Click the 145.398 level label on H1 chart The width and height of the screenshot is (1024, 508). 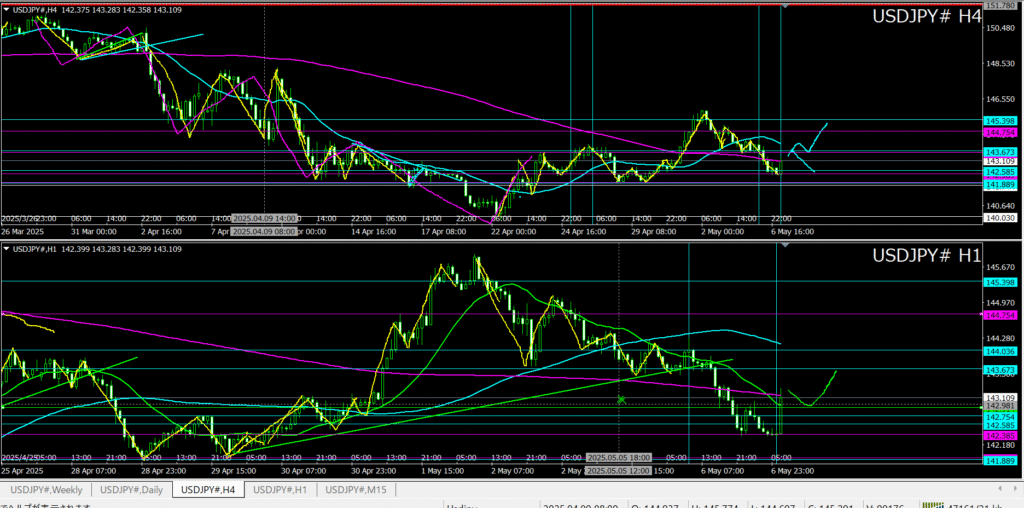[1000, 282]
